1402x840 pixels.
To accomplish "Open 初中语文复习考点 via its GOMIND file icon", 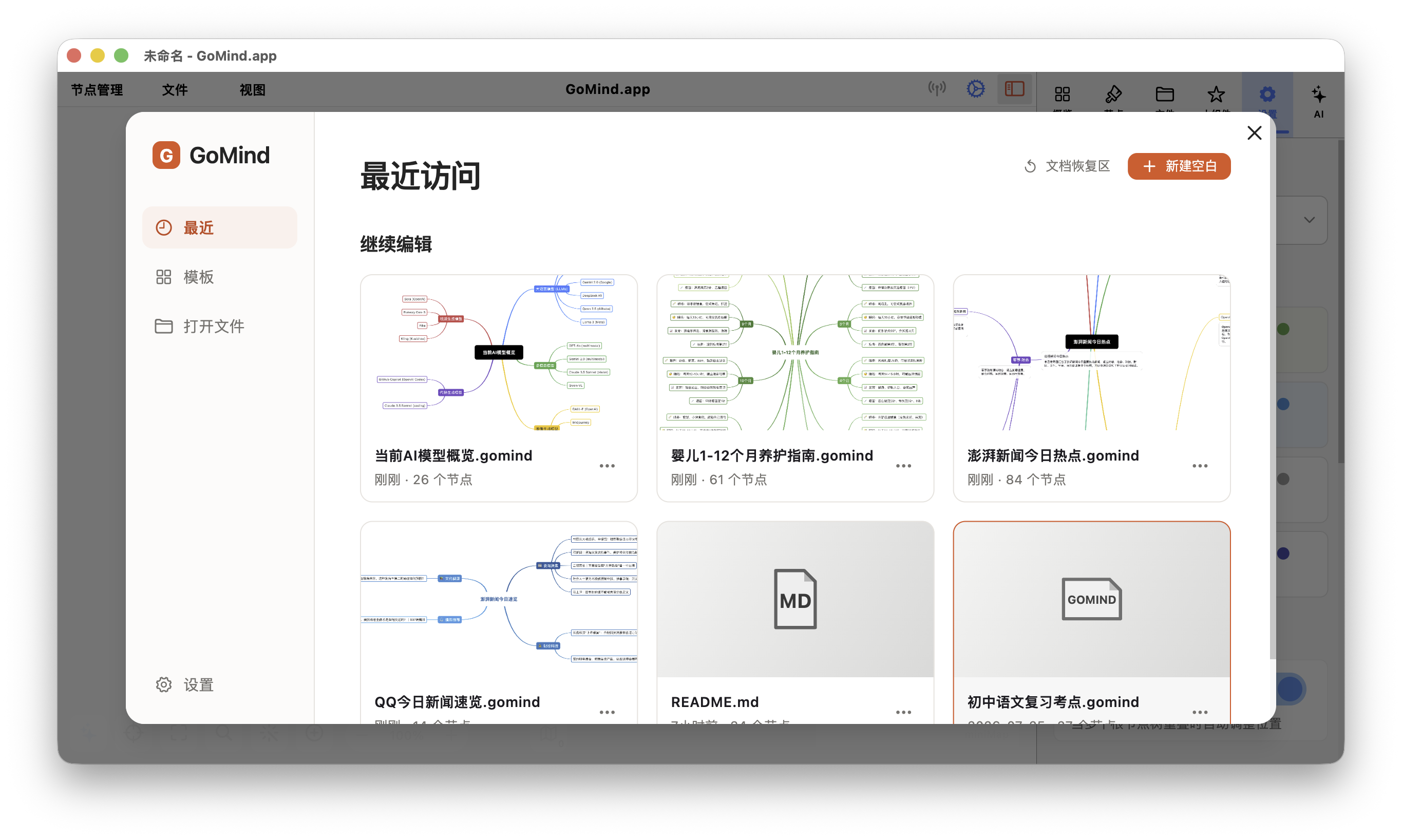I will [1091, 599].
